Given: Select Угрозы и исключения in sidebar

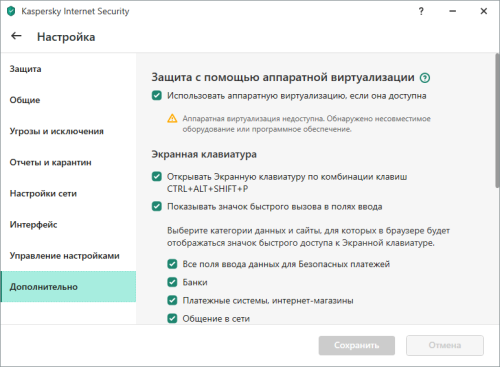Looking at the screenshot, I should point(68,131).
